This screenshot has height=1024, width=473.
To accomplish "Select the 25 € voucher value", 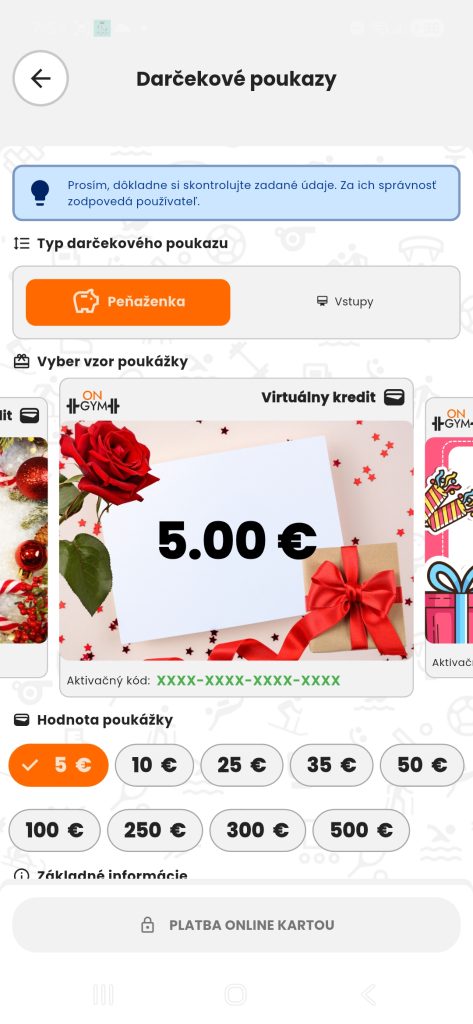I will tap(242, 765).
